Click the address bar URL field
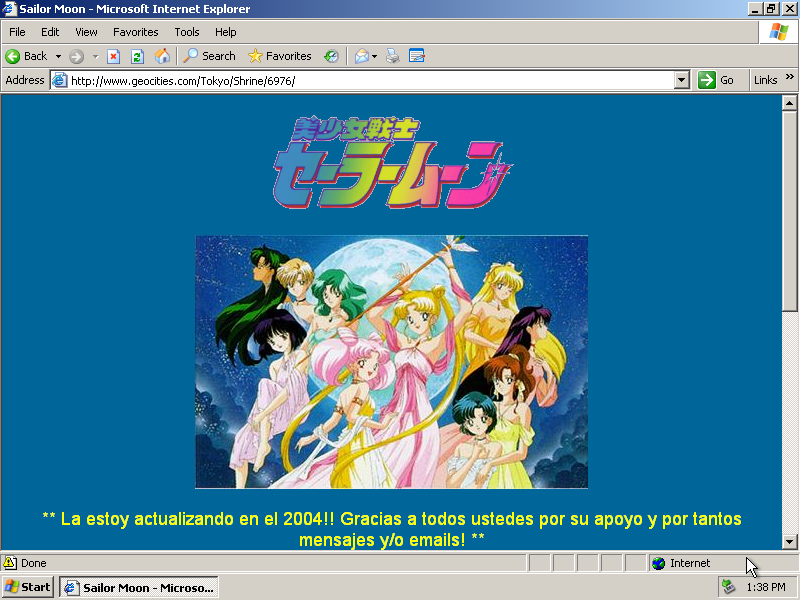Image resolution: width=800 pixels, height=600 pixels. coord(371,81)
